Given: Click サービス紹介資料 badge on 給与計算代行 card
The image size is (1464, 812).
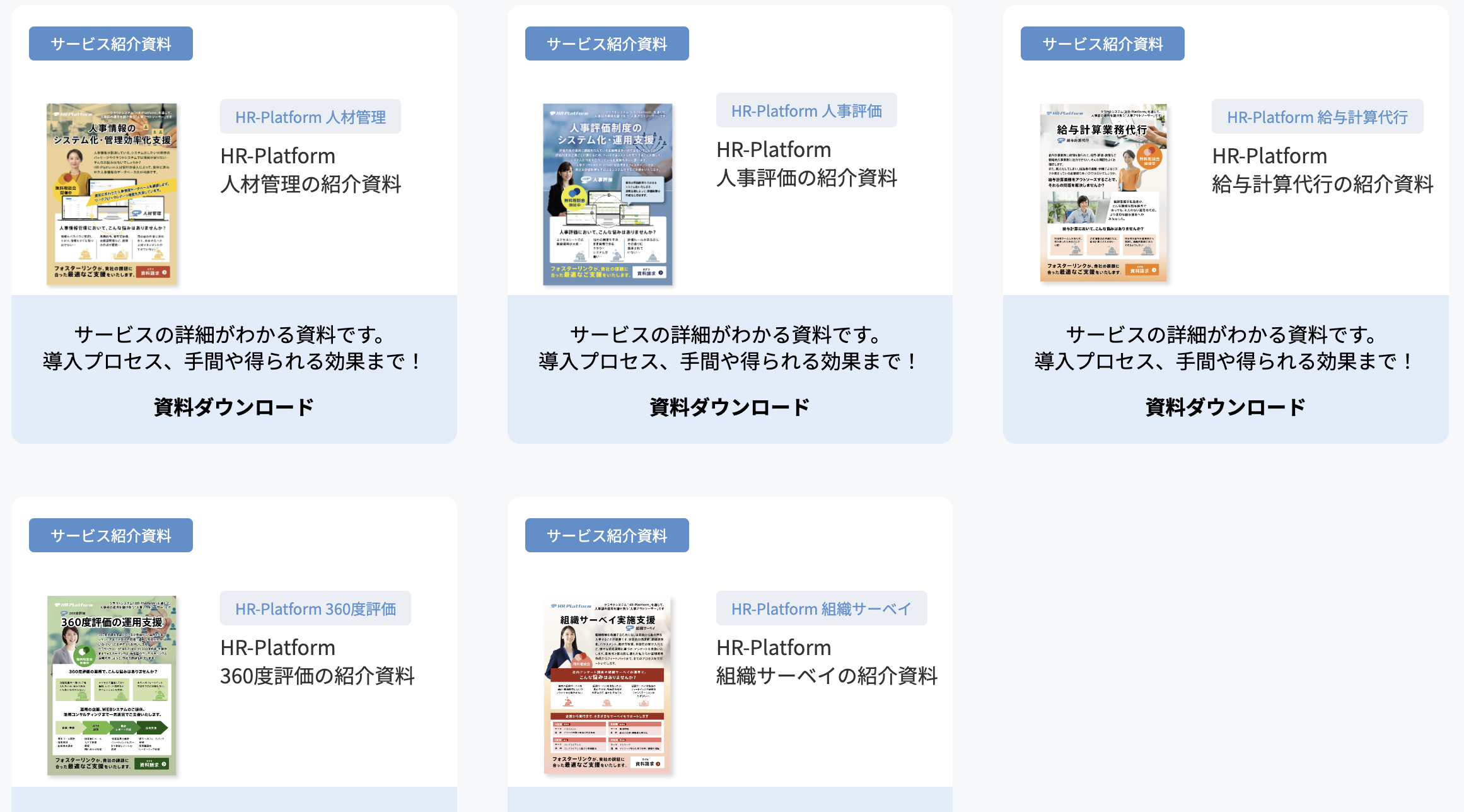Looking at the screenshot, I should [1103, 43].
